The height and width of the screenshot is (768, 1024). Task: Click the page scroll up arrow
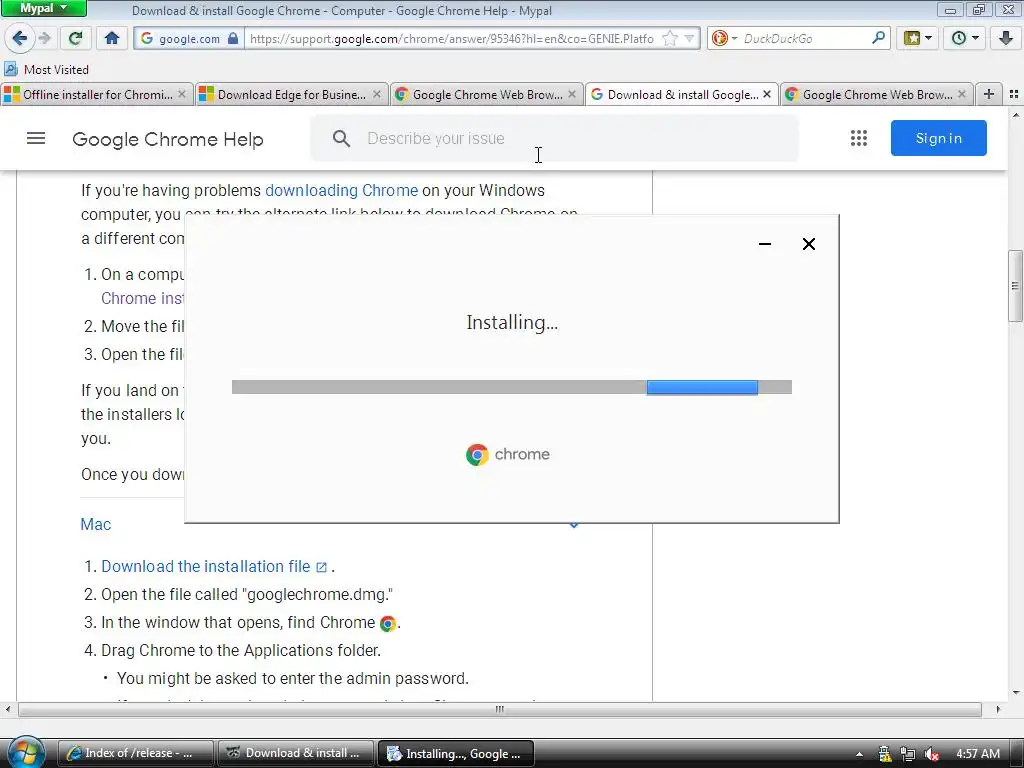pos(1016,116)
